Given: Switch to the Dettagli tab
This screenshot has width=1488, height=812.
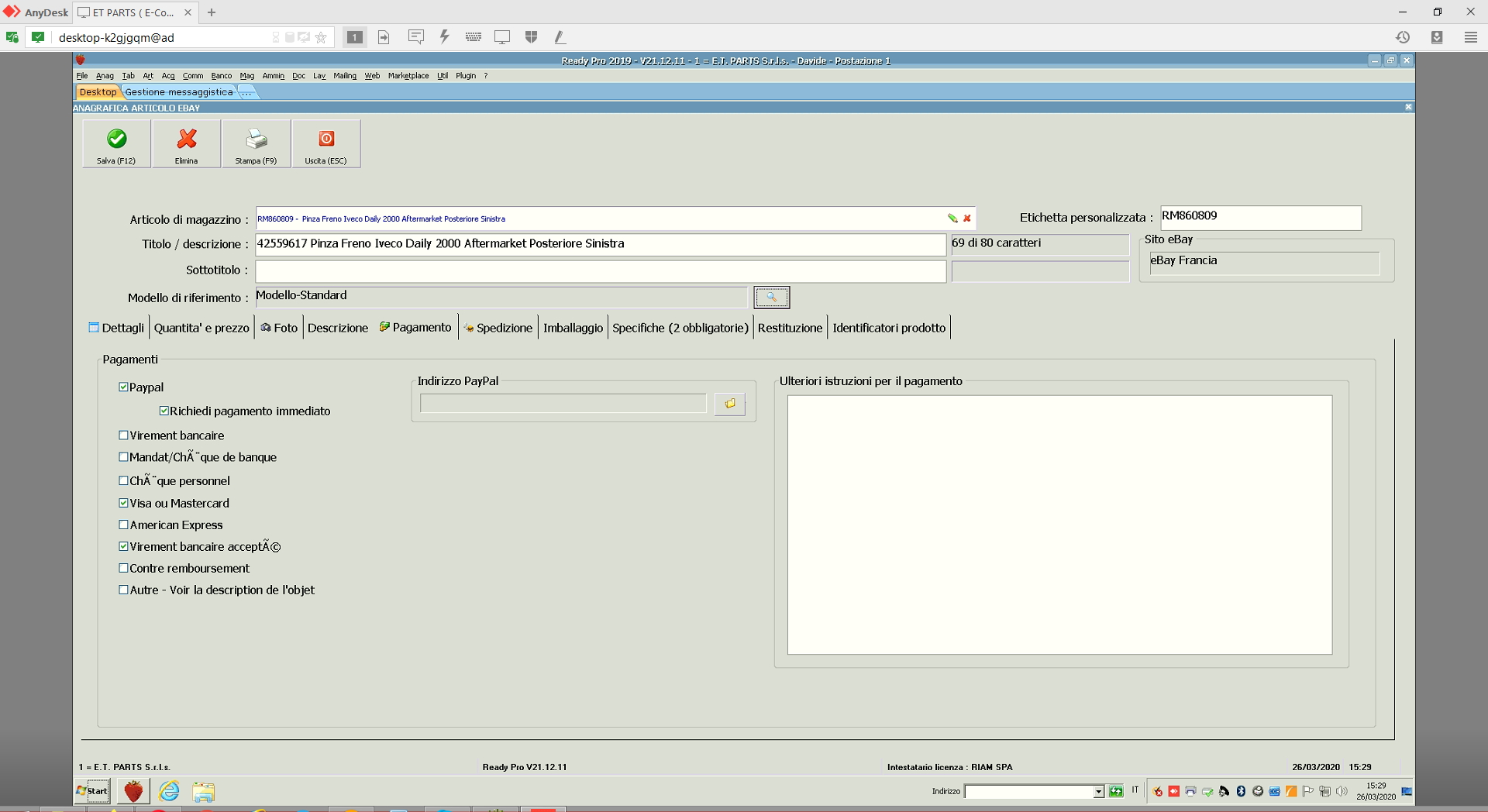Looking at the screenshot, I should pos(116,328).
